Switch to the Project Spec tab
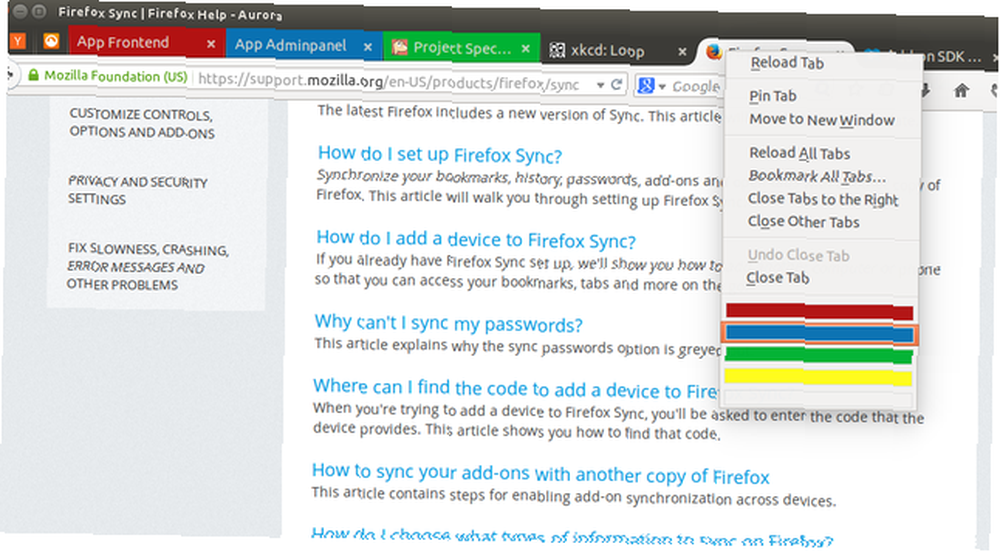 point(461,47)
